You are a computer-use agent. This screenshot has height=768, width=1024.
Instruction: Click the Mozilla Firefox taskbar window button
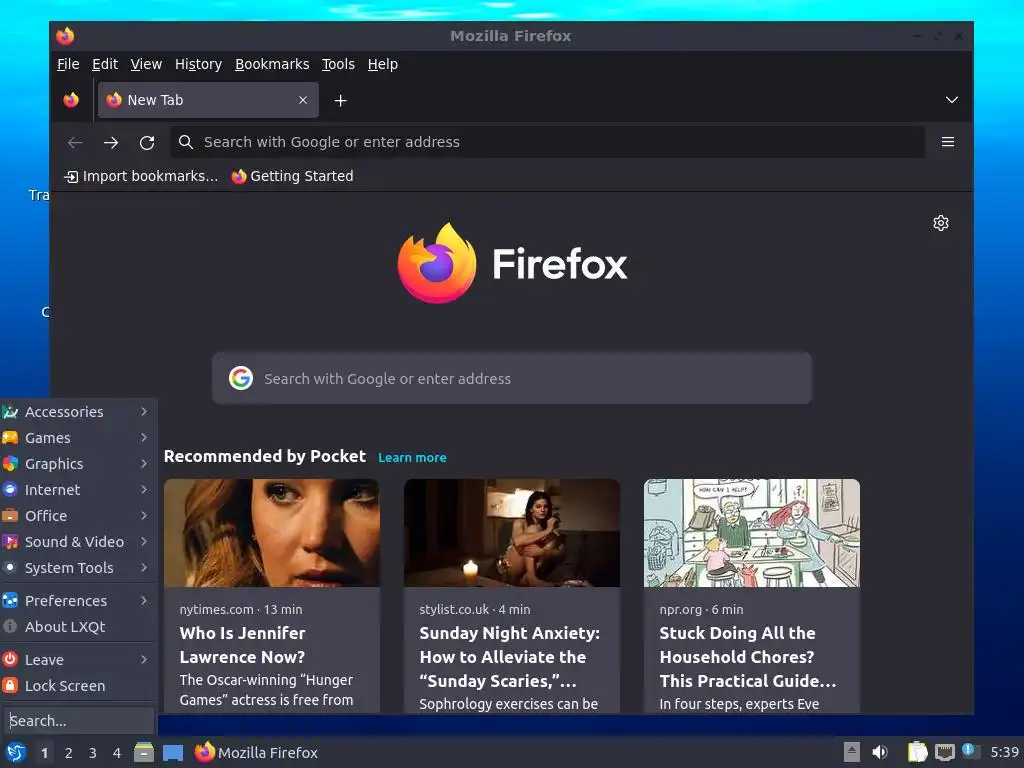(x=256, y=752)
